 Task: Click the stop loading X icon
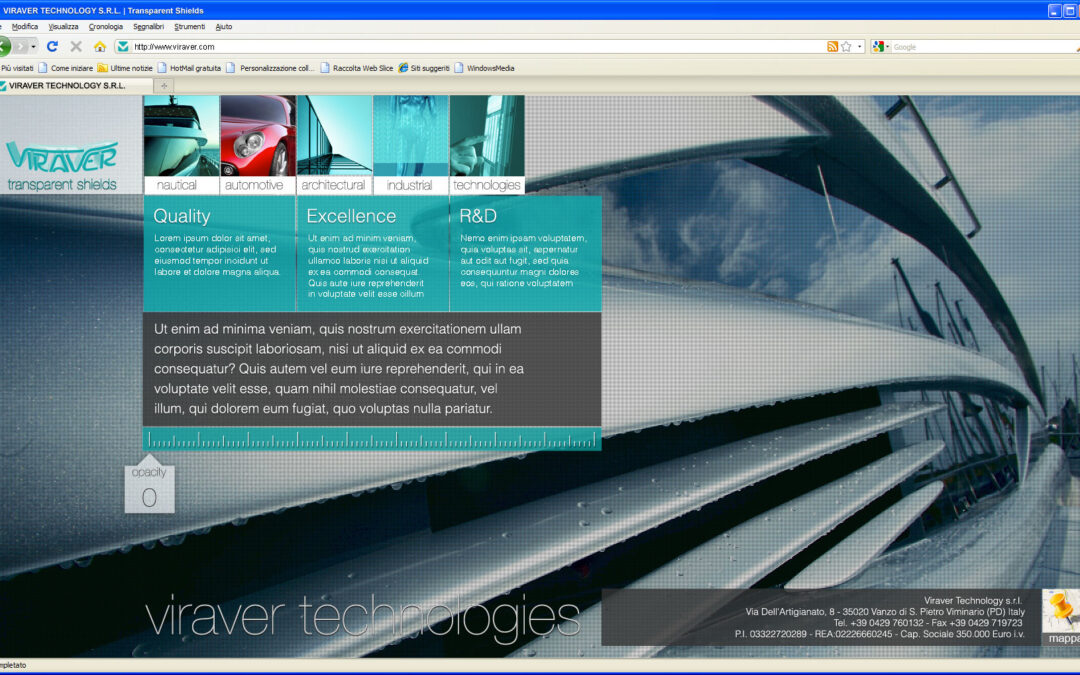(76, 47)
